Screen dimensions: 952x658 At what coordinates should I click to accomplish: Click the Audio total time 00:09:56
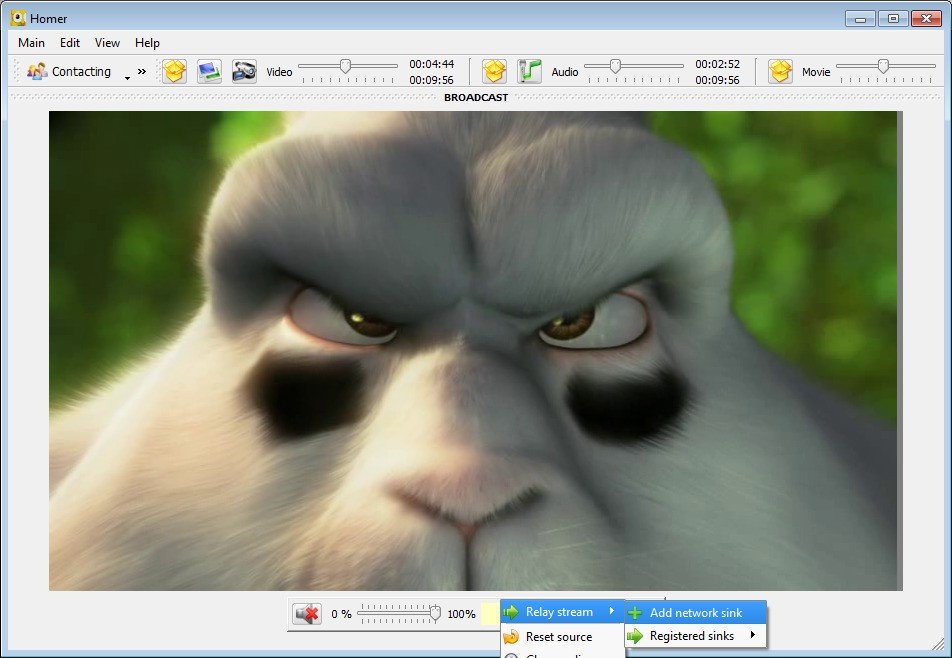[x=718, y=80]
